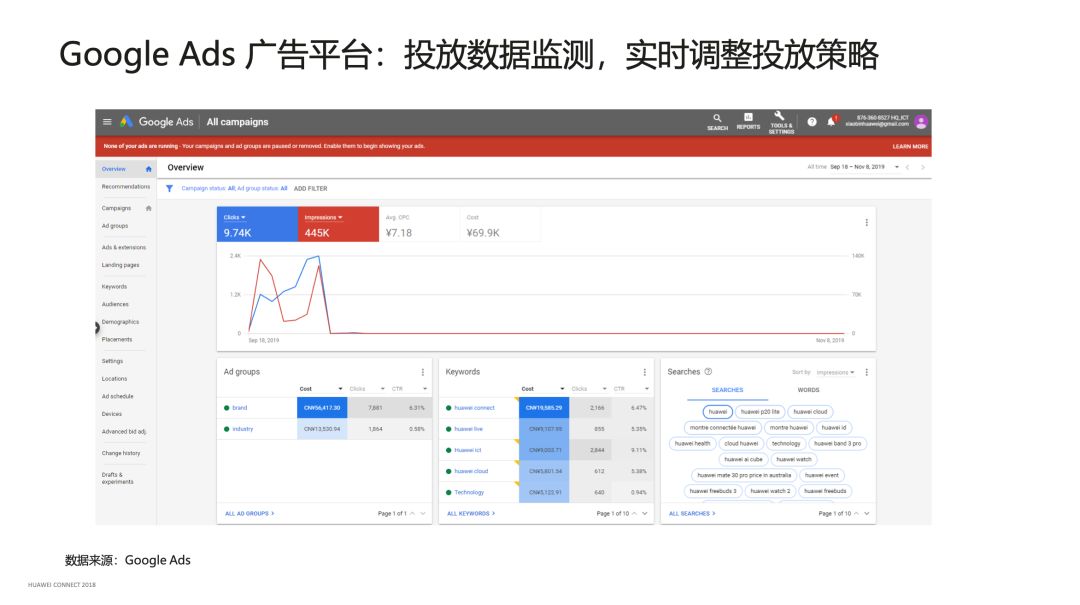Open Recommendations in sidebar
The image size is (1080, 605).
125,187
